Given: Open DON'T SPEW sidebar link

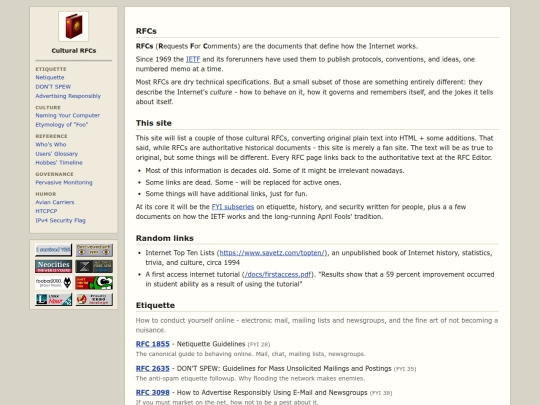Looking at the screenshot, I should click(53, 87).
